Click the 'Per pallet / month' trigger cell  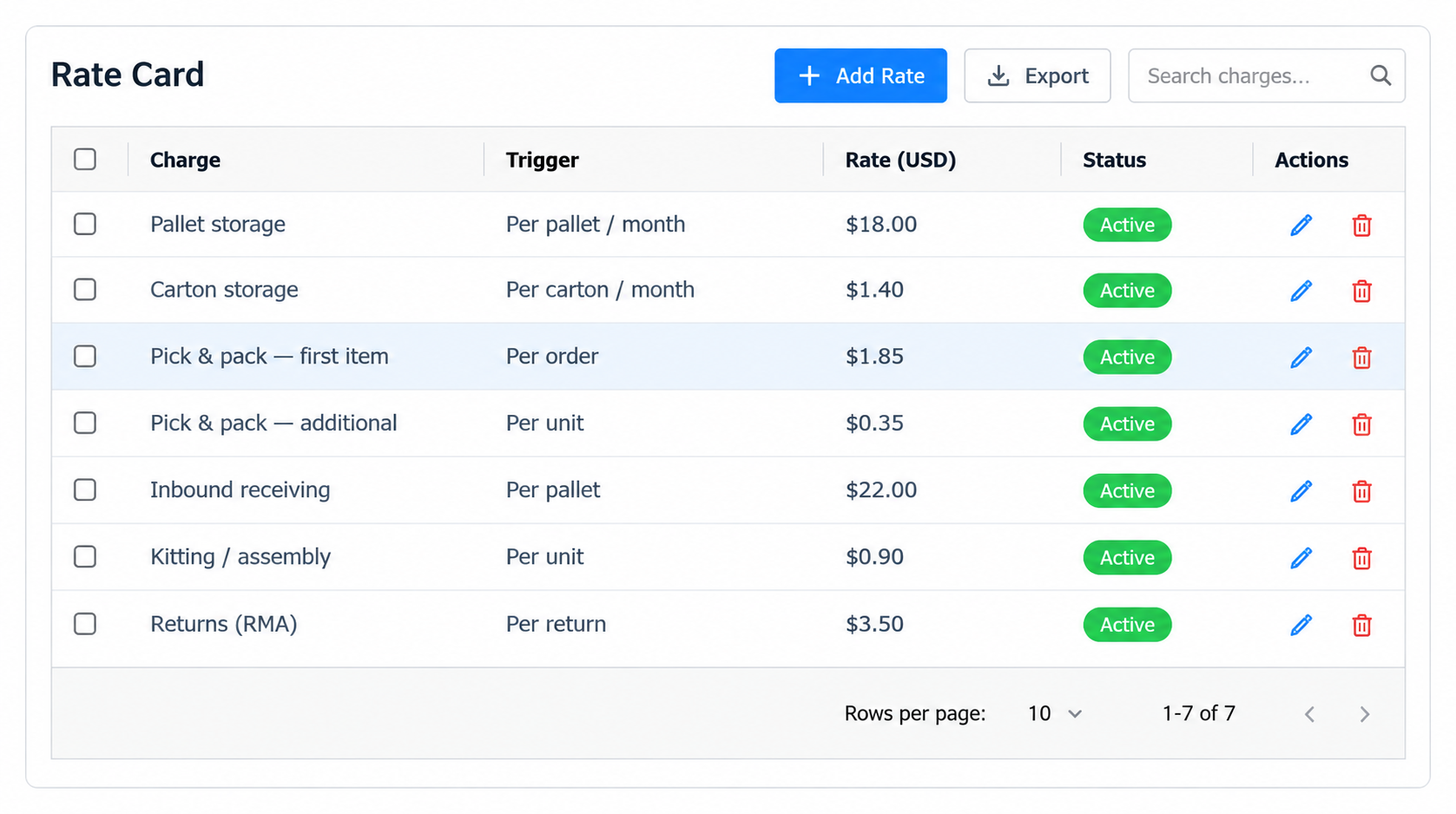pyautogui.click(x=596, y=225)
